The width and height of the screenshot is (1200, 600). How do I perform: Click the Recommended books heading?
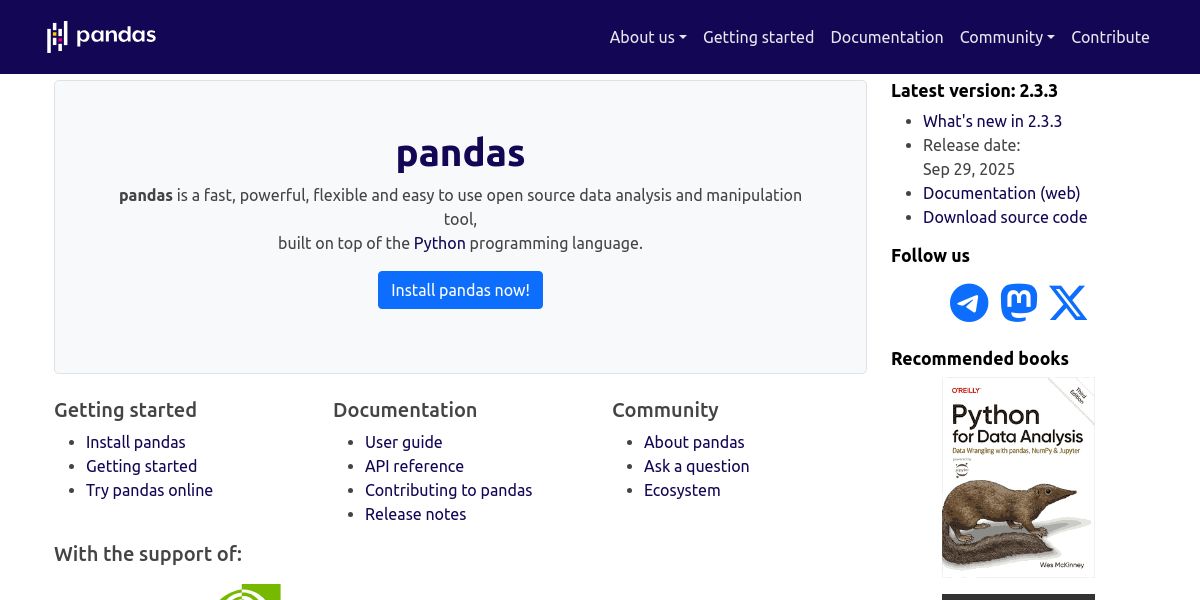coord(980,358)
